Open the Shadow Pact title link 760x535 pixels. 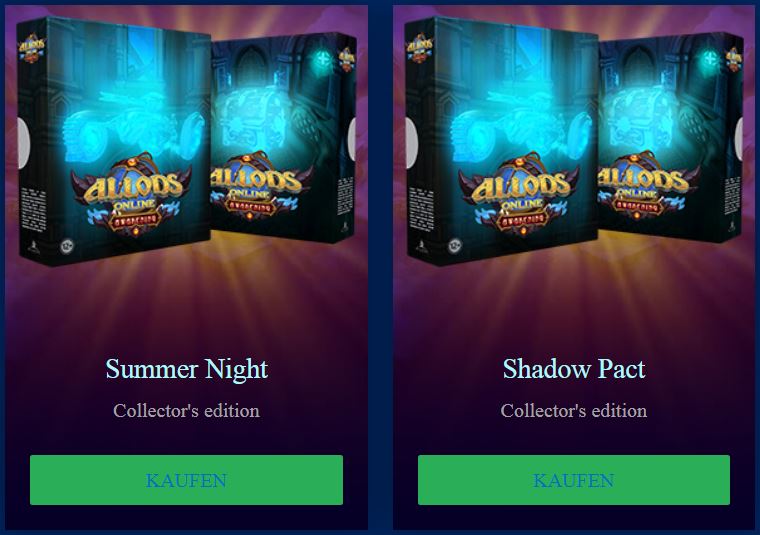click(574, 369)
